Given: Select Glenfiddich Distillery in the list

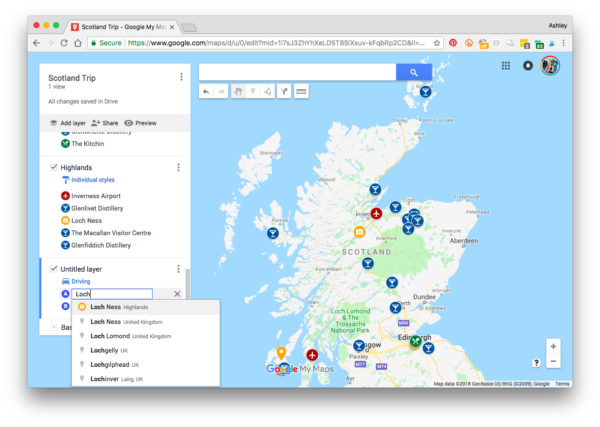Looking at the screenshot, I should [96, 245].
